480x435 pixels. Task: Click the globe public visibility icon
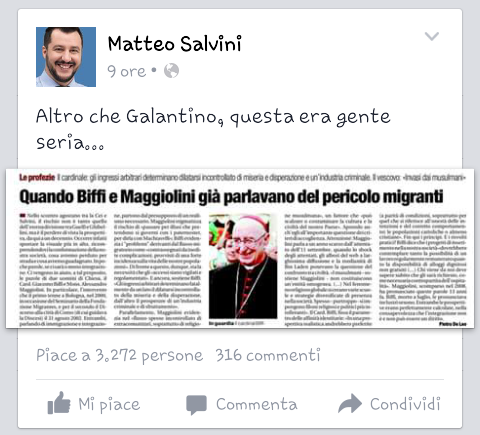[171, 71]
